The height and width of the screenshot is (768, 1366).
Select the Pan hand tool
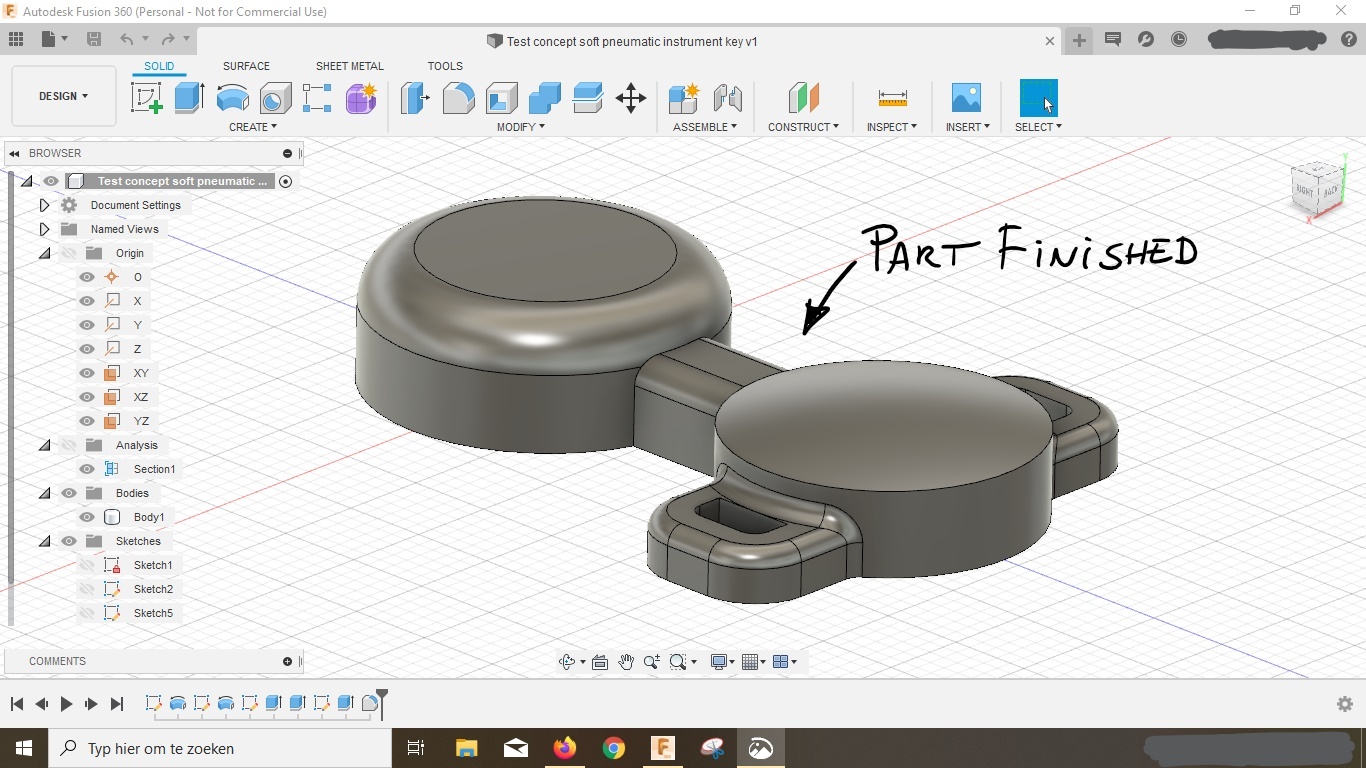(626, 662)
